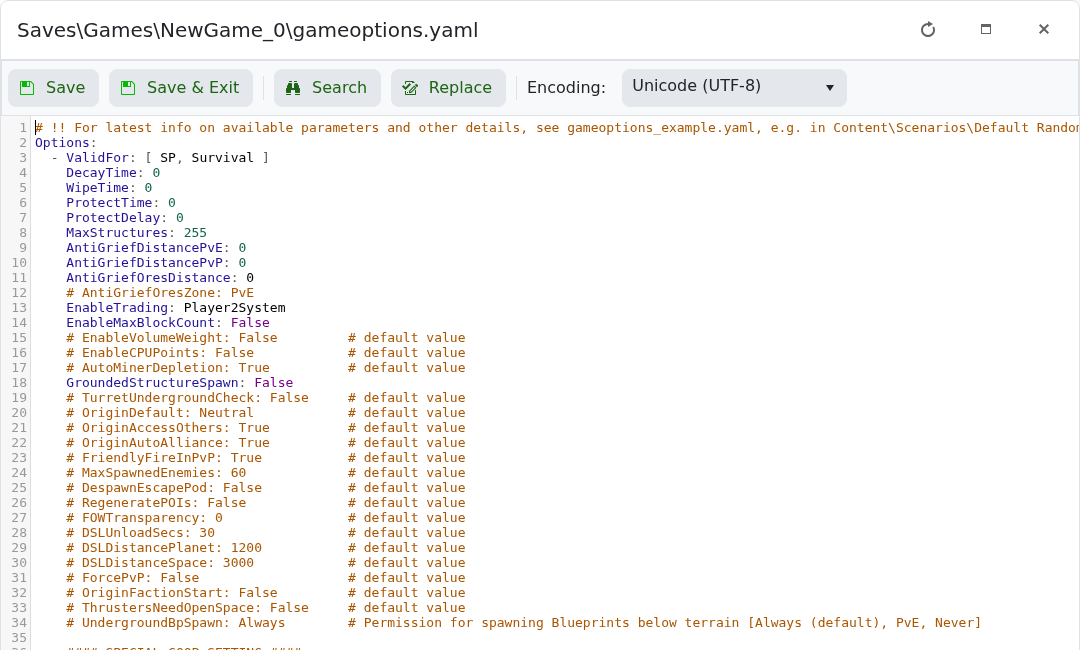Click 'EnableMaxBlockCount' key
The width and height of the screenshot is (1080, 650).
(141, 323)
